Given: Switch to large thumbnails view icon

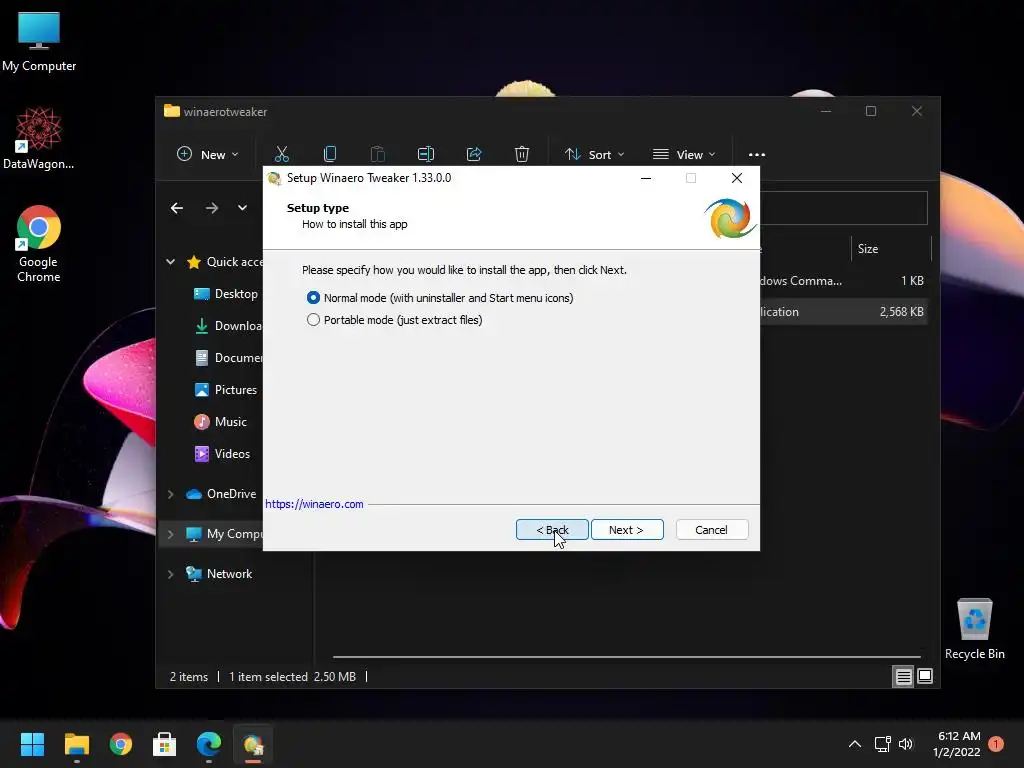Looking at the screenshot, I should click(x=925, y=677).
